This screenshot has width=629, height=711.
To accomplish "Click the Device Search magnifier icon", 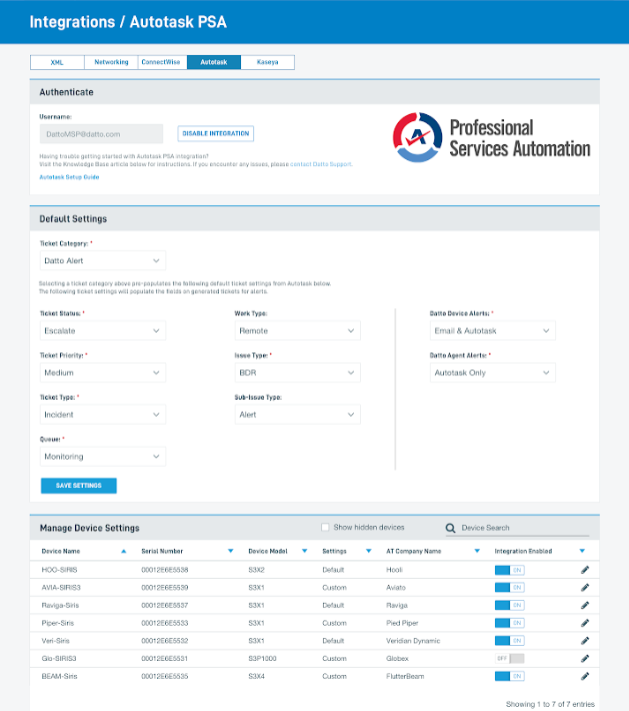I will [450, 528].
